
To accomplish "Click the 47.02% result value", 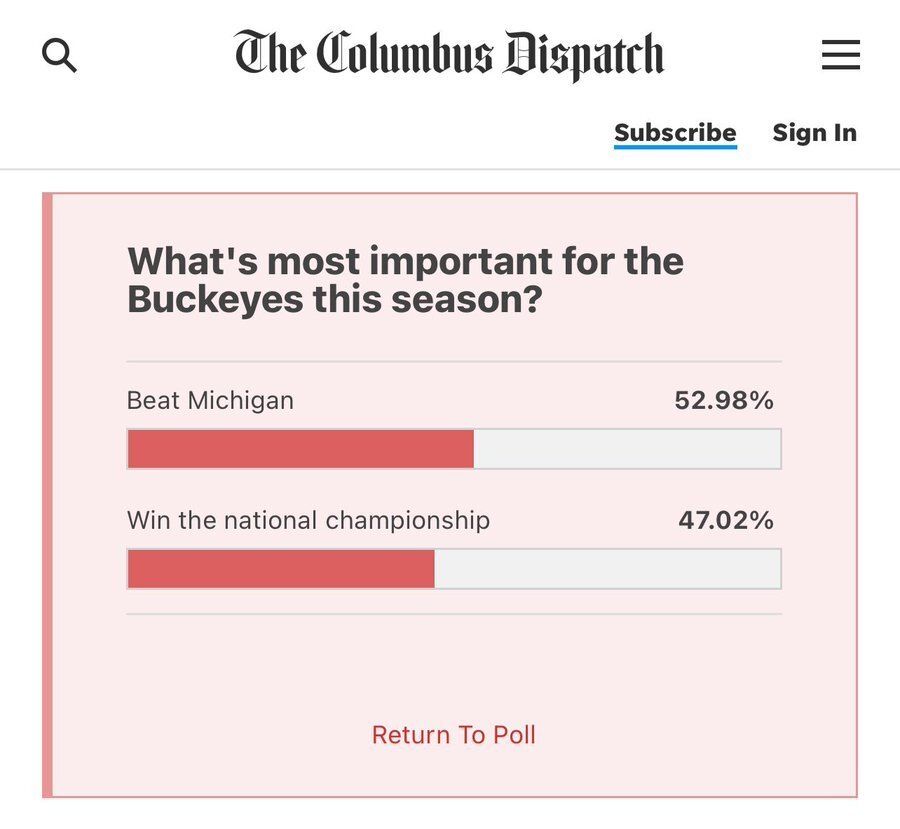I will [725, 520].
